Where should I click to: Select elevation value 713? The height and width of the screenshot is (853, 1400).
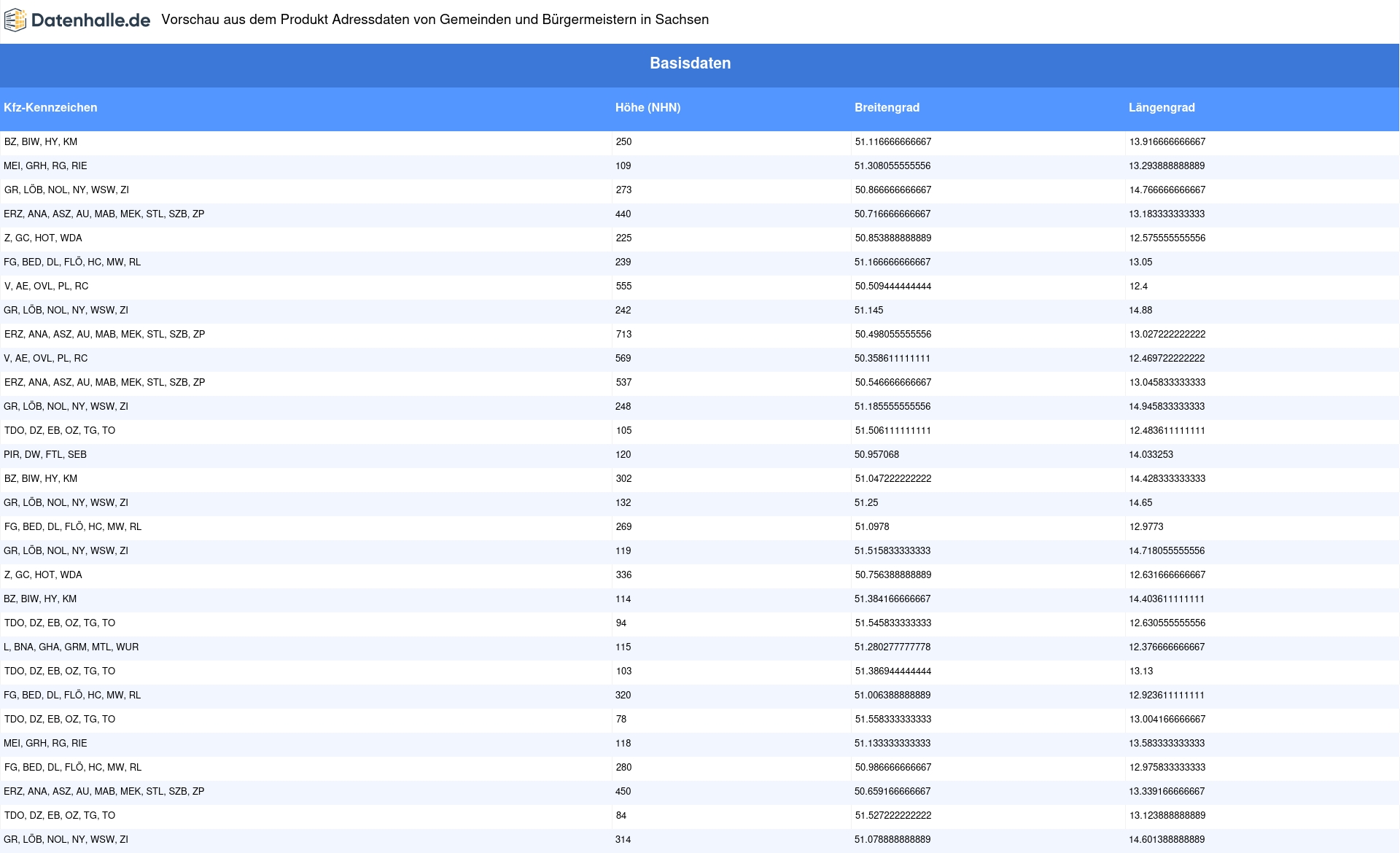[623, 335]
